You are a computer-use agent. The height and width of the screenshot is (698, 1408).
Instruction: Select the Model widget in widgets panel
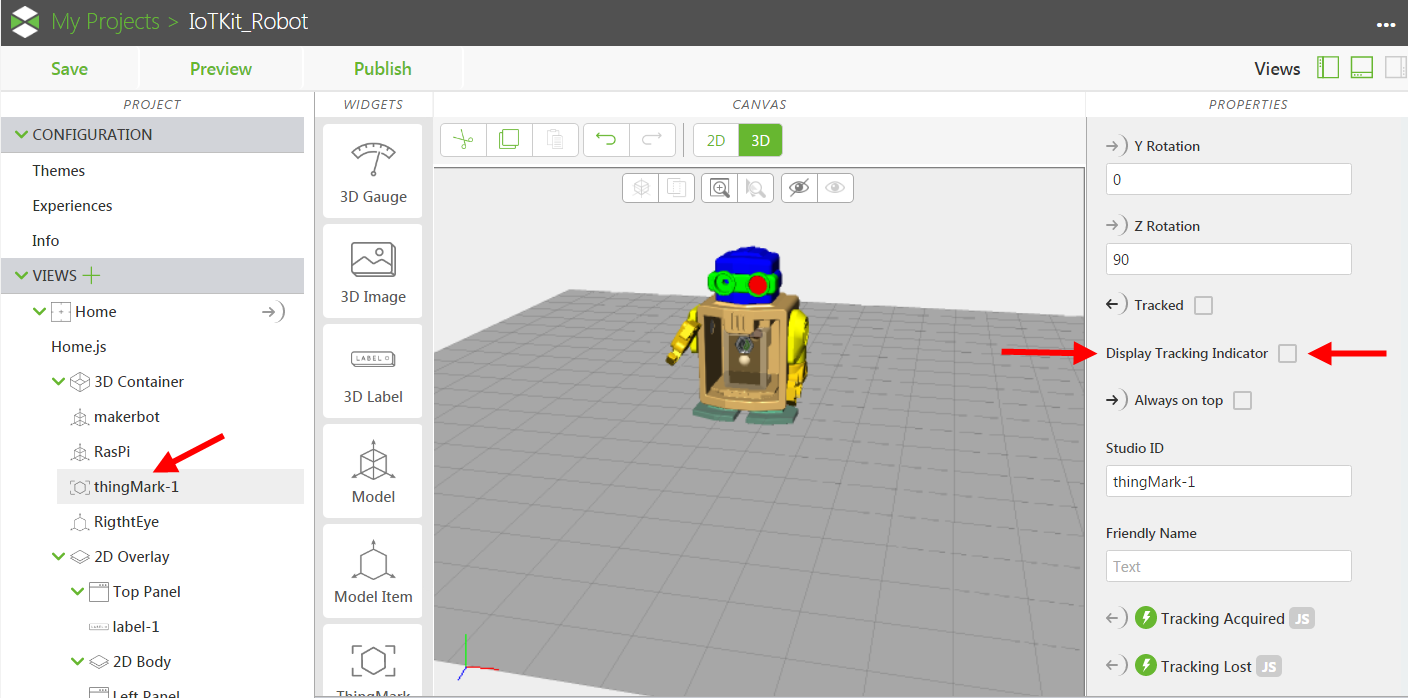coord(372,470)
